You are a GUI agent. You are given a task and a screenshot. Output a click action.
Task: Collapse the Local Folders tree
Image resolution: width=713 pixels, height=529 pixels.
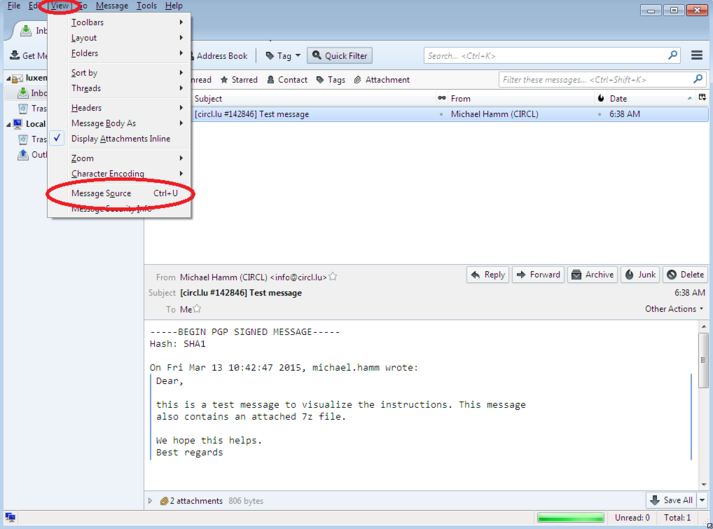[x=8, y=124]
